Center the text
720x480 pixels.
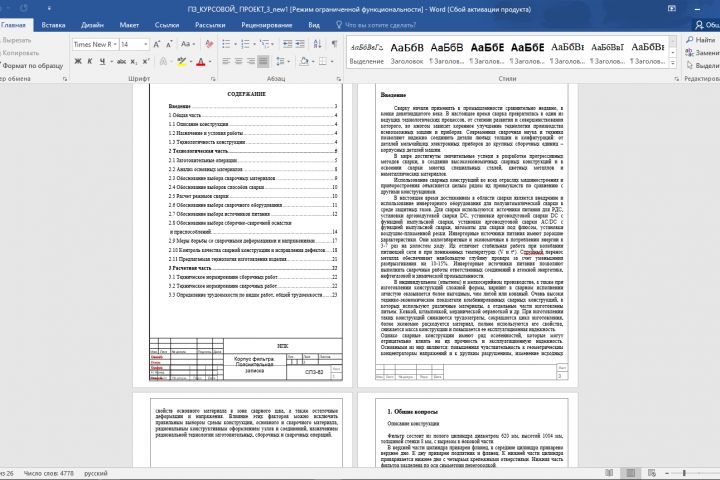[238, 61]
